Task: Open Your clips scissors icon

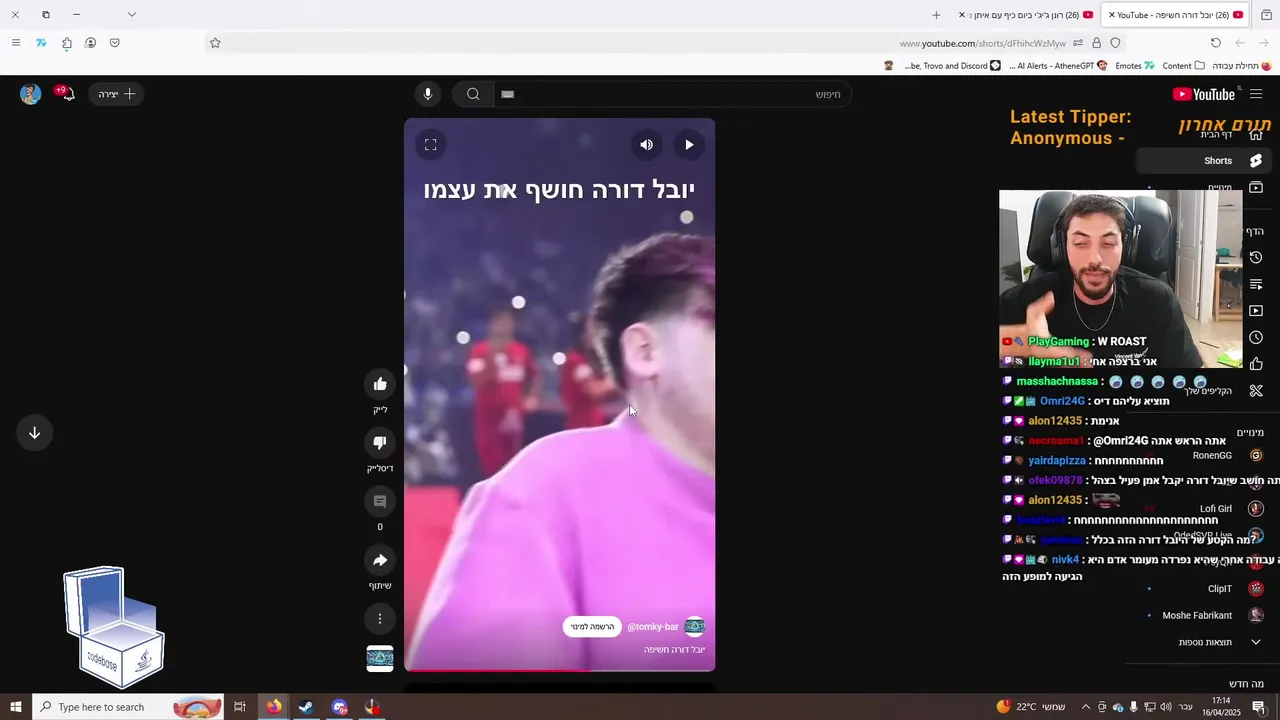Action: click(x=1256, y=391)
